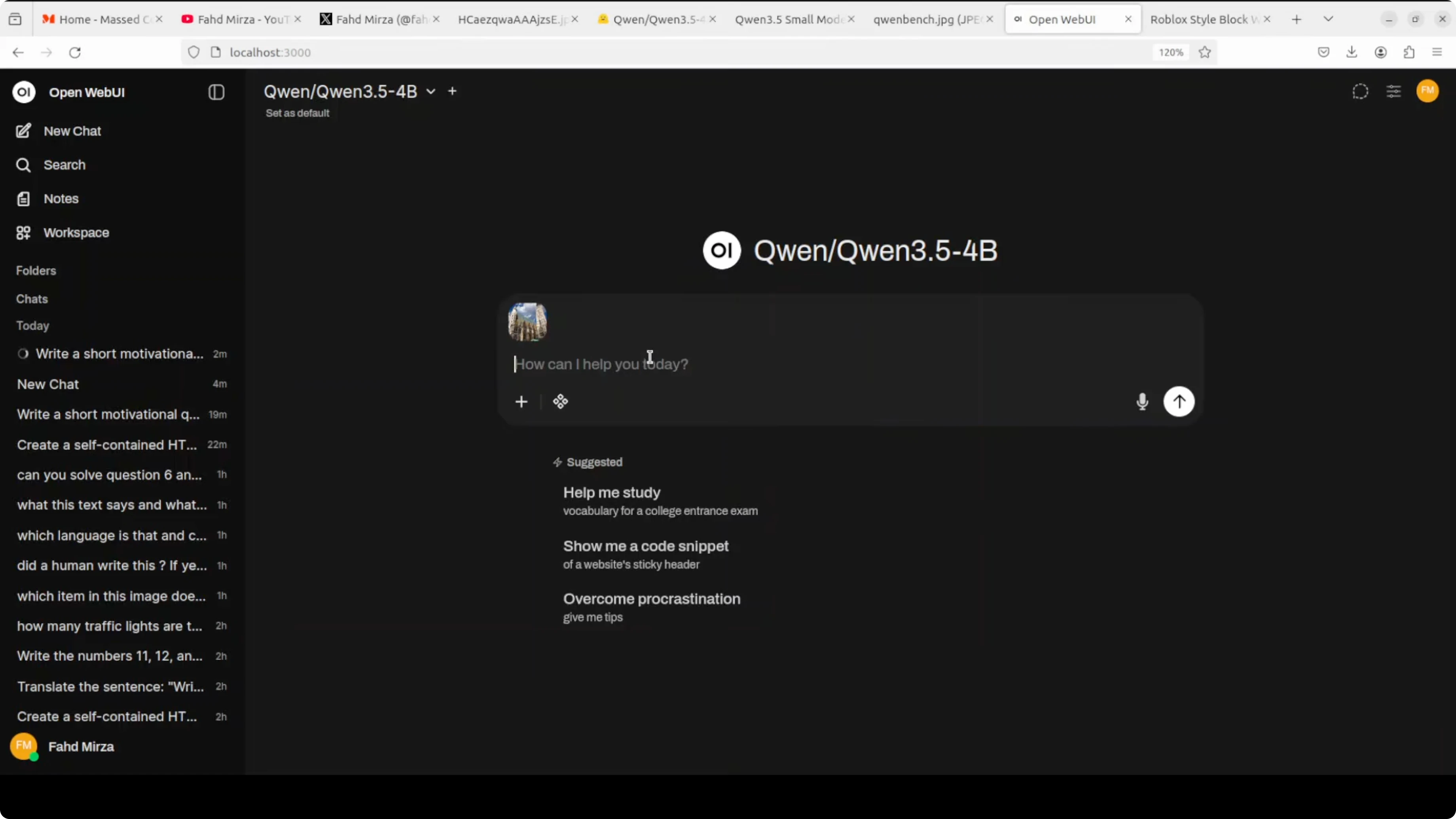Collapse the Chats section header
The height and width of the screenshot is (819, 1456).
(32, 299)
